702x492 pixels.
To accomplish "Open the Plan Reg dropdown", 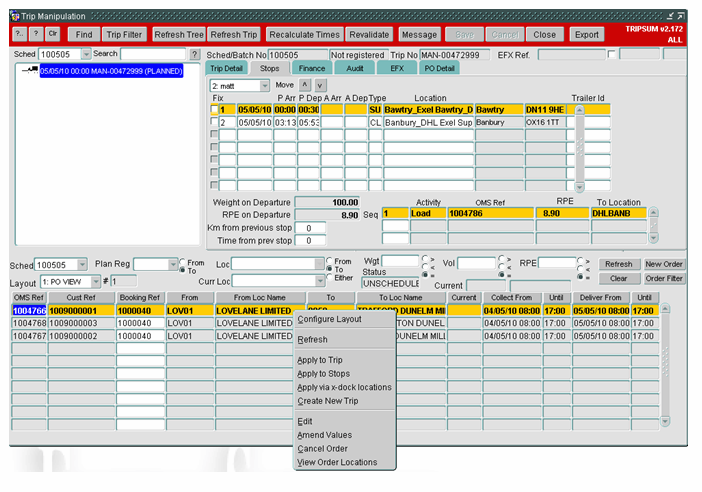I will coord(173,265).
